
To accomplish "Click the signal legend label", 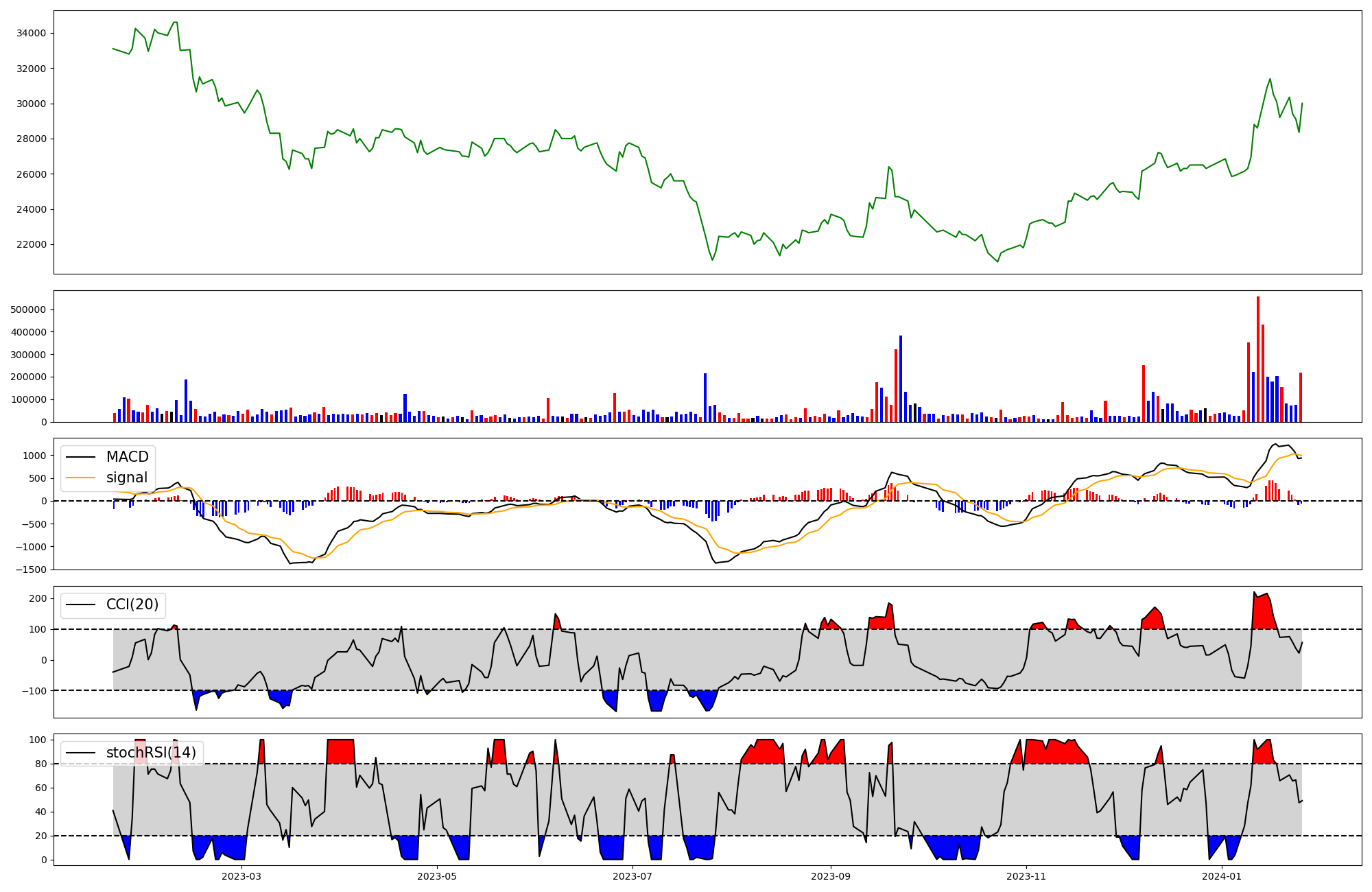I will pyautogui.click(x=126, y=478).
